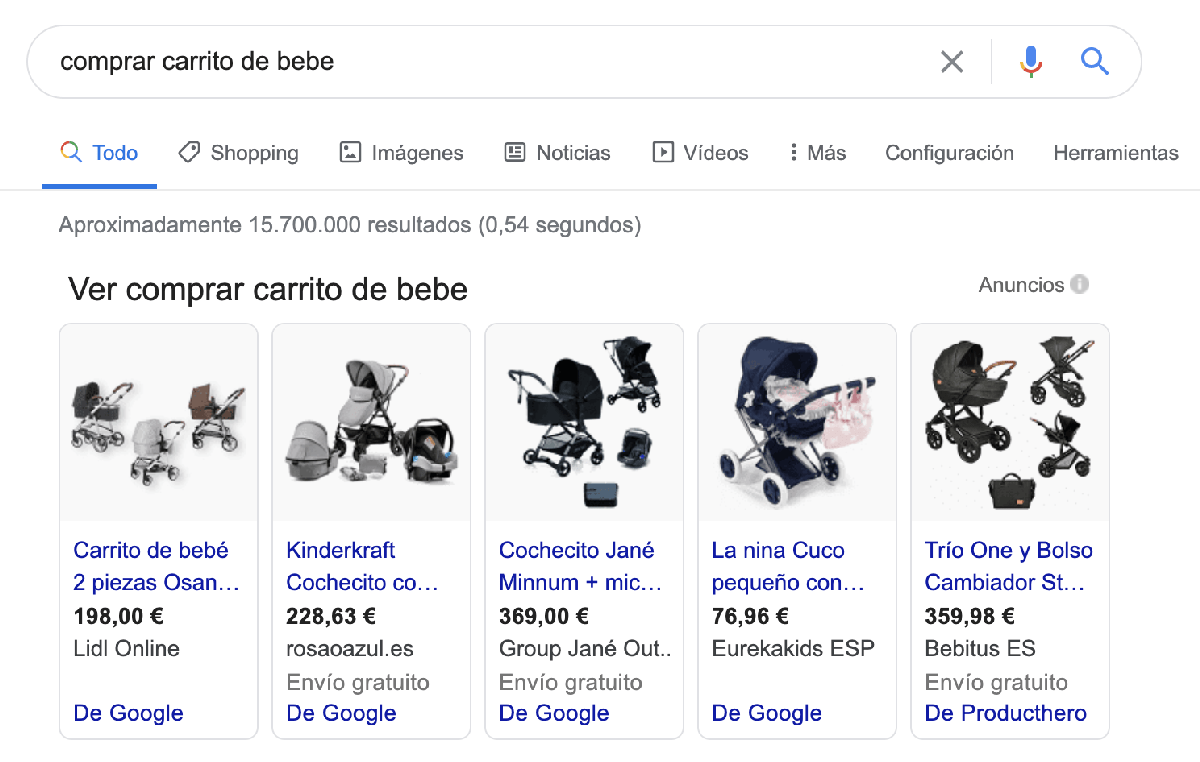Click the magnifier icon on the Todo tab
This screenshot has width=1200, height=762.
(x=71, y=152)
